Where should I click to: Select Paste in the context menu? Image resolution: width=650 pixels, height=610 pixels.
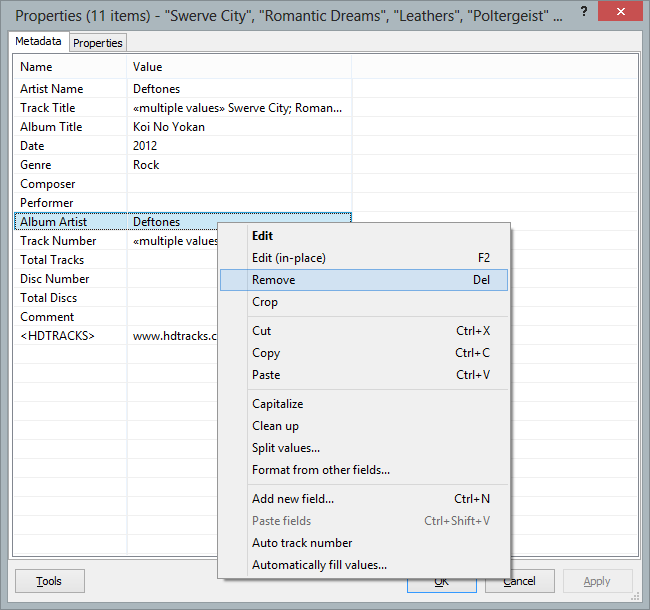coord(364,375)
